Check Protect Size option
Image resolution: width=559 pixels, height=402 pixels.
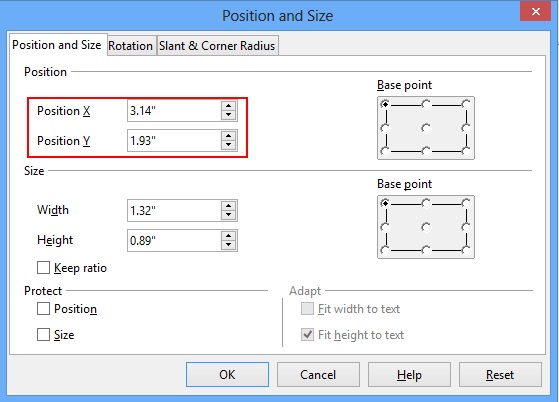coord(43,335)
